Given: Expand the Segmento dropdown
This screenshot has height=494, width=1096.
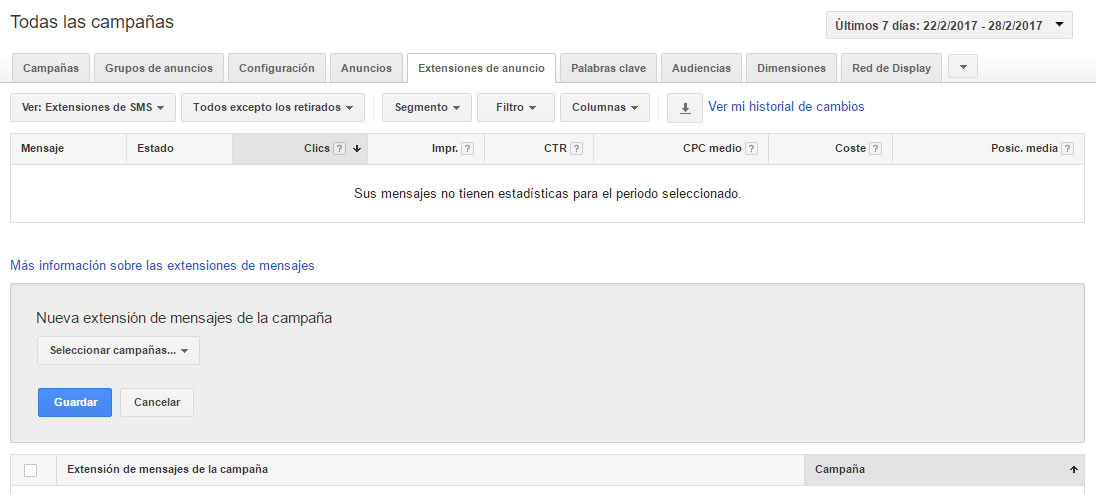Looking at the screenshot, I should (427, 108).
